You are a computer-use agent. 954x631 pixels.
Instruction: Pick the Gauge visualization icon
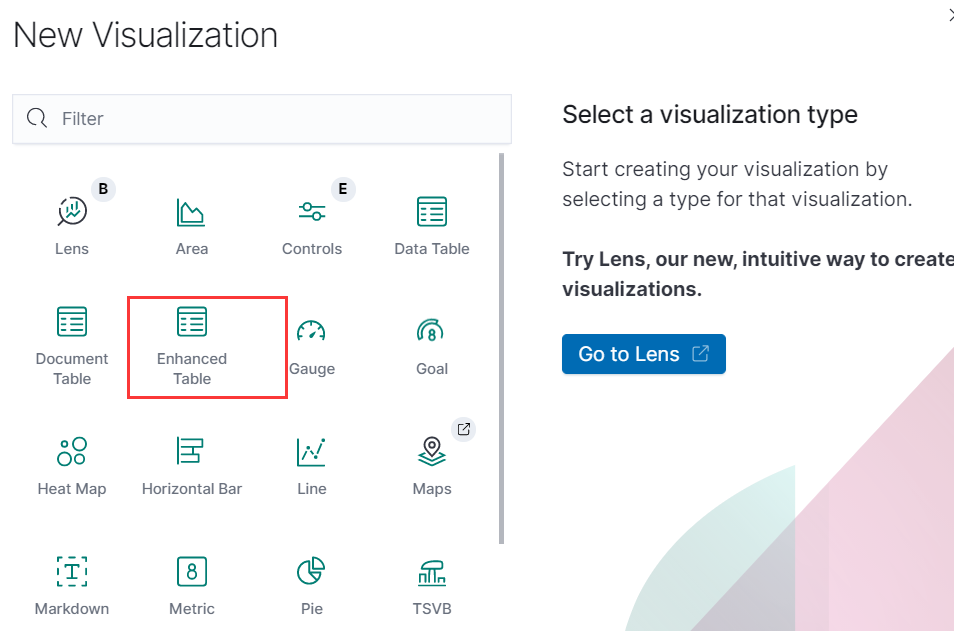pyautogui.click(x=311, y=330)
